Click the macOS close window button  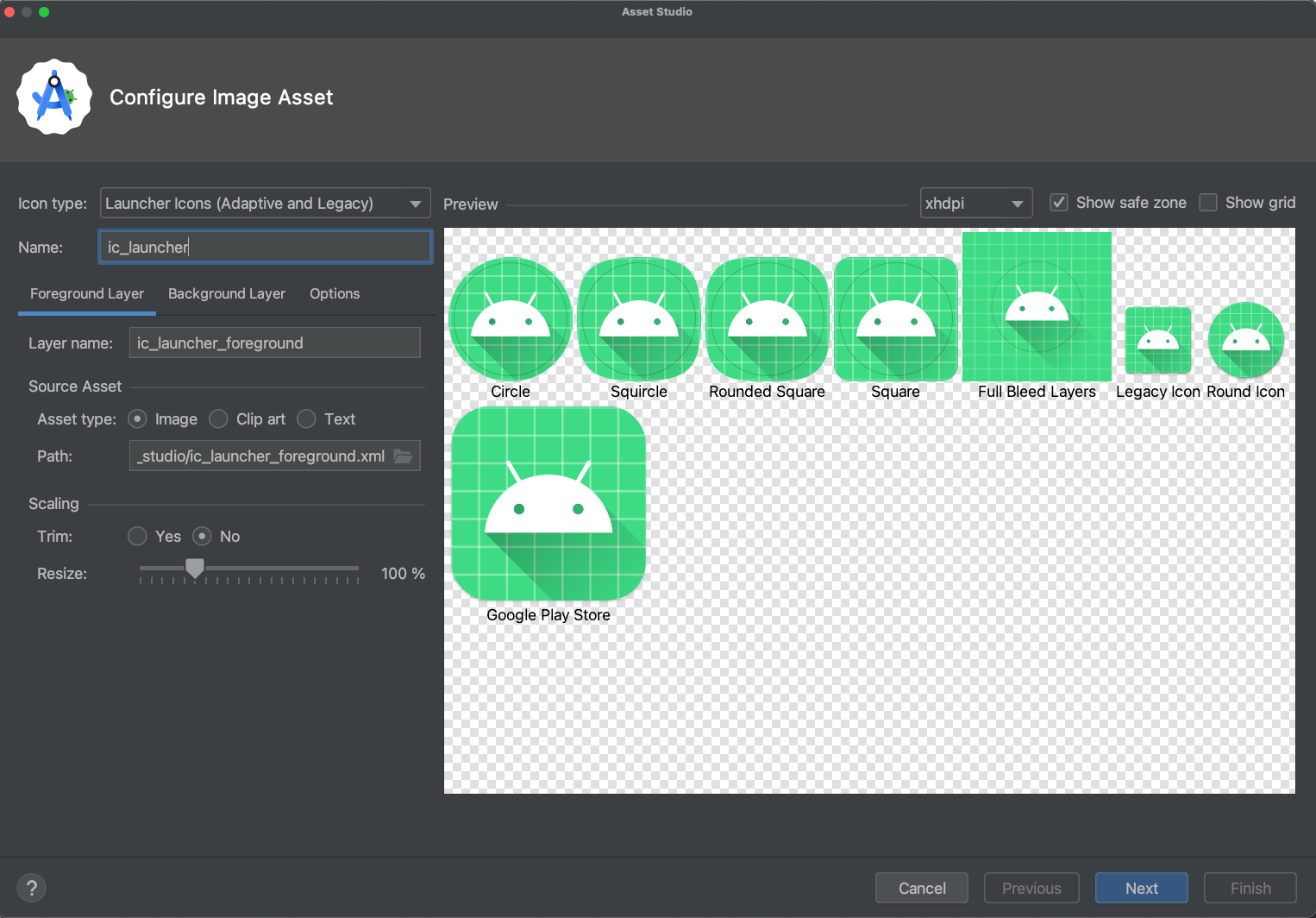pyautogui.click(x=9, y=12)
